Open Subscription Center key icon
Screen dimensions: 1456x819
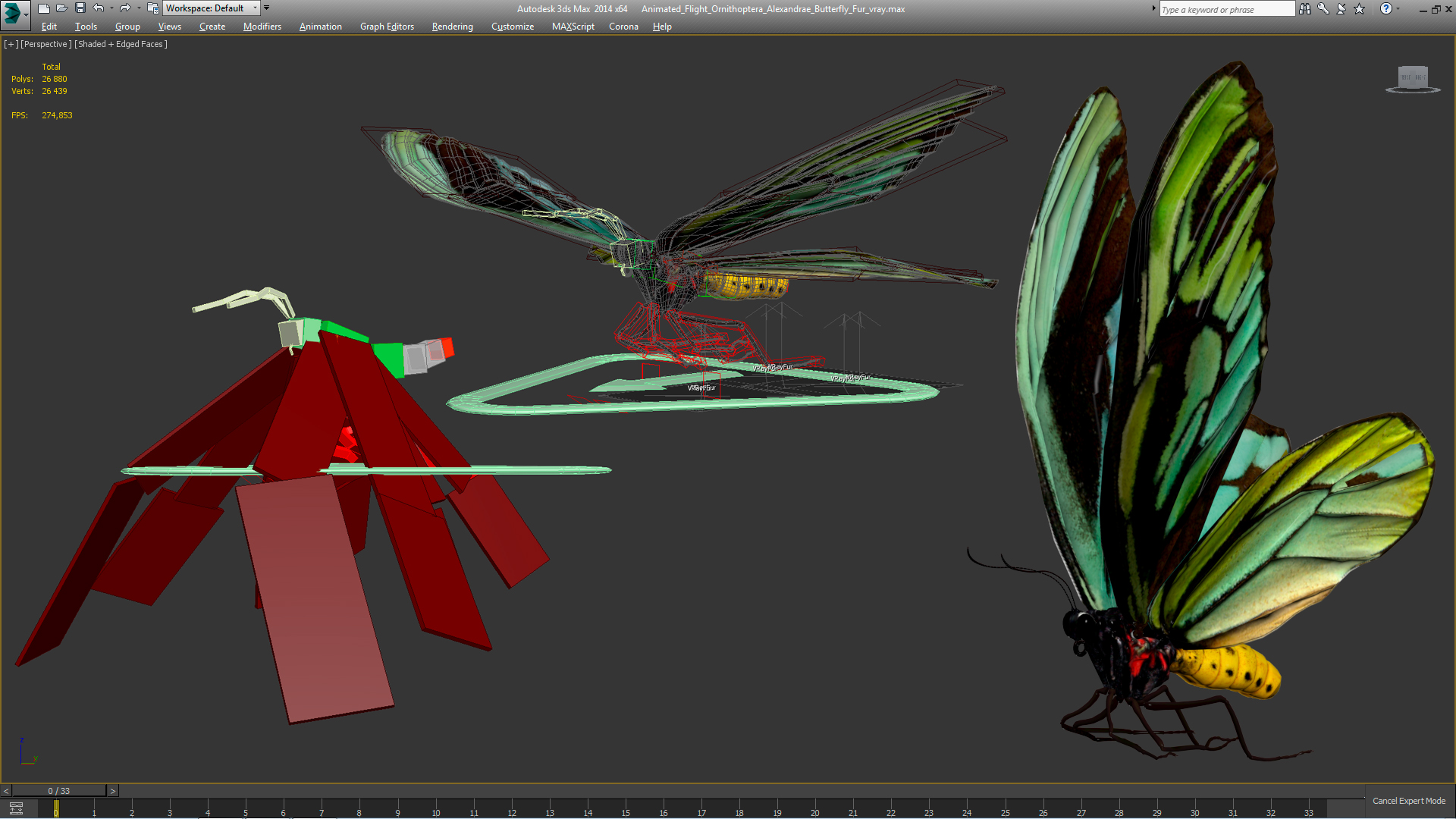click(x=1323, y=9)
